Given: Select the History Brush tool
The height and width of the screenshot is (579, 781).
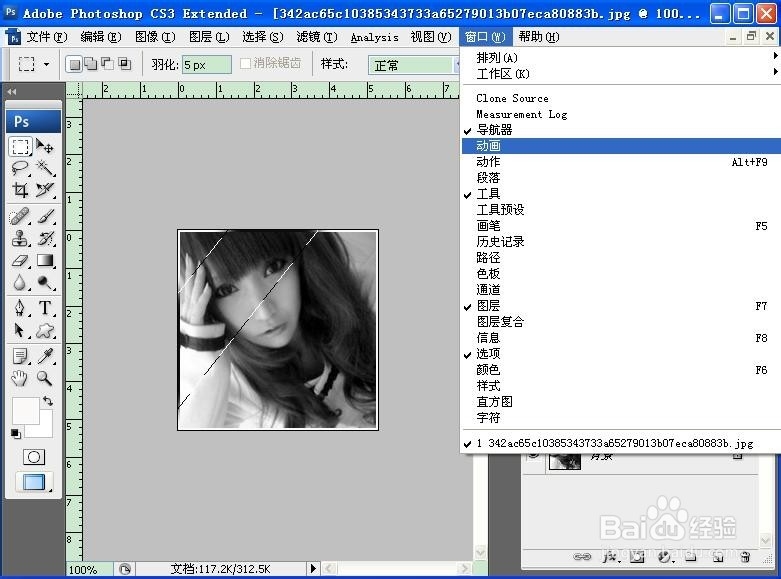Looking at the screenshot, I should pyautogui.click(x=45, y=239).
